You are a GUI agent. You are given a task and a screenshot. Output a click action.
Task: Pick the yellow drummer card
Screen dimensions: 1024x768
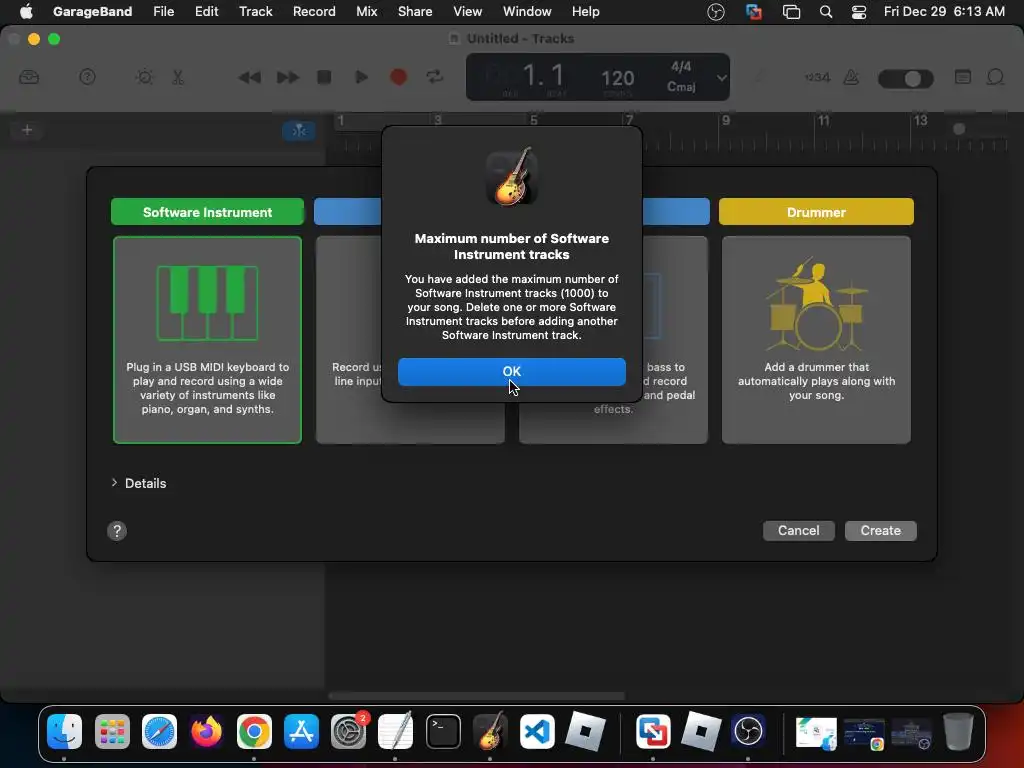click(x=816, y=340)
